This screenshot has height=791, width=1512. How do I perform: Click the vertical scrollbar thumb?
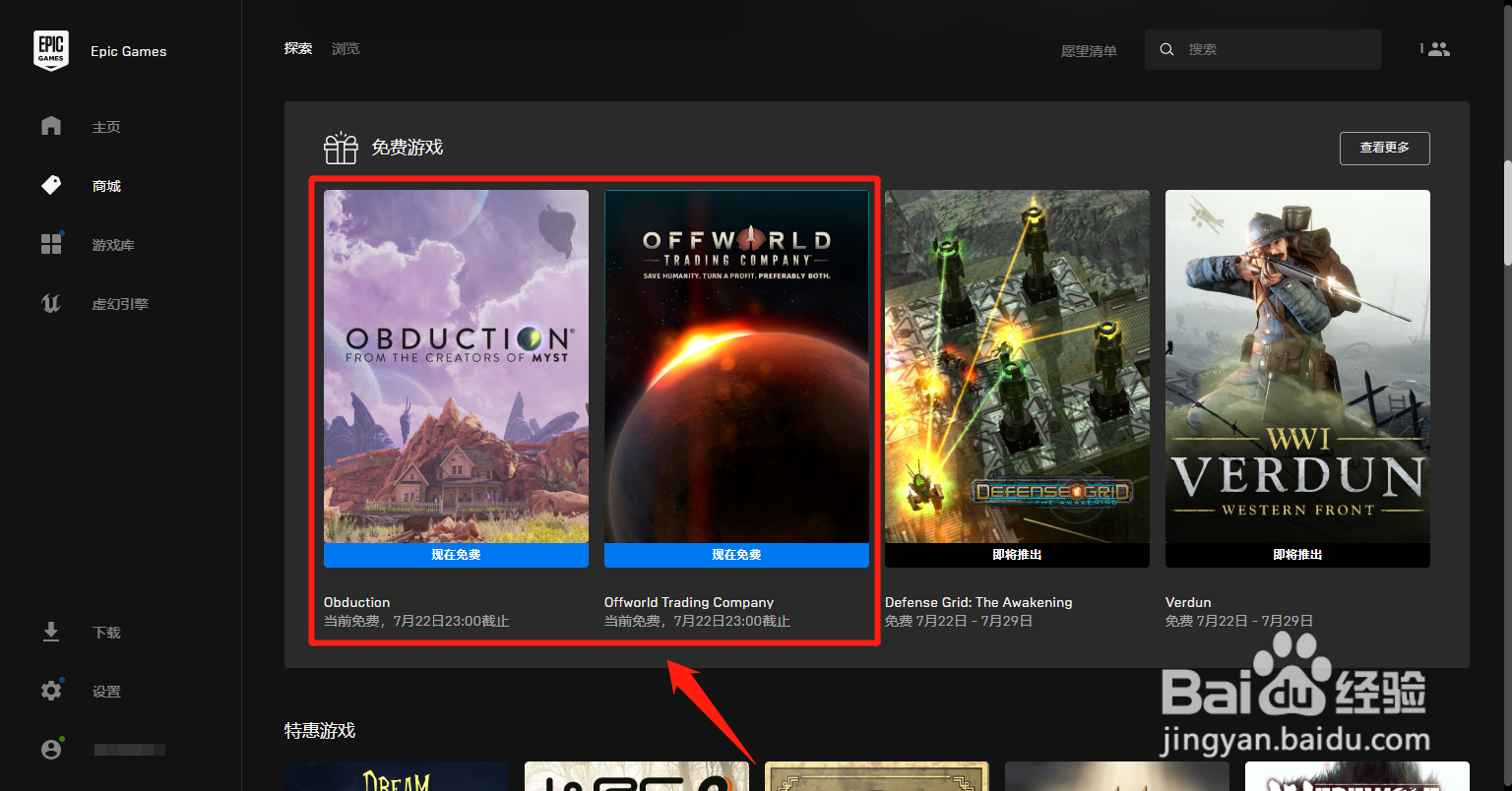[1507, 212]
